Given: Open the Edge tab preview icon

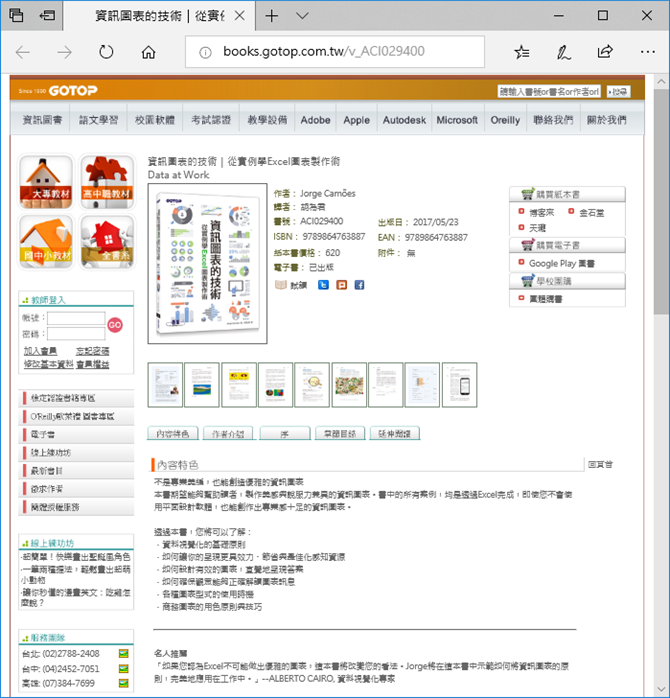Looking at the screenshot, I should click(x=16, y=16).
